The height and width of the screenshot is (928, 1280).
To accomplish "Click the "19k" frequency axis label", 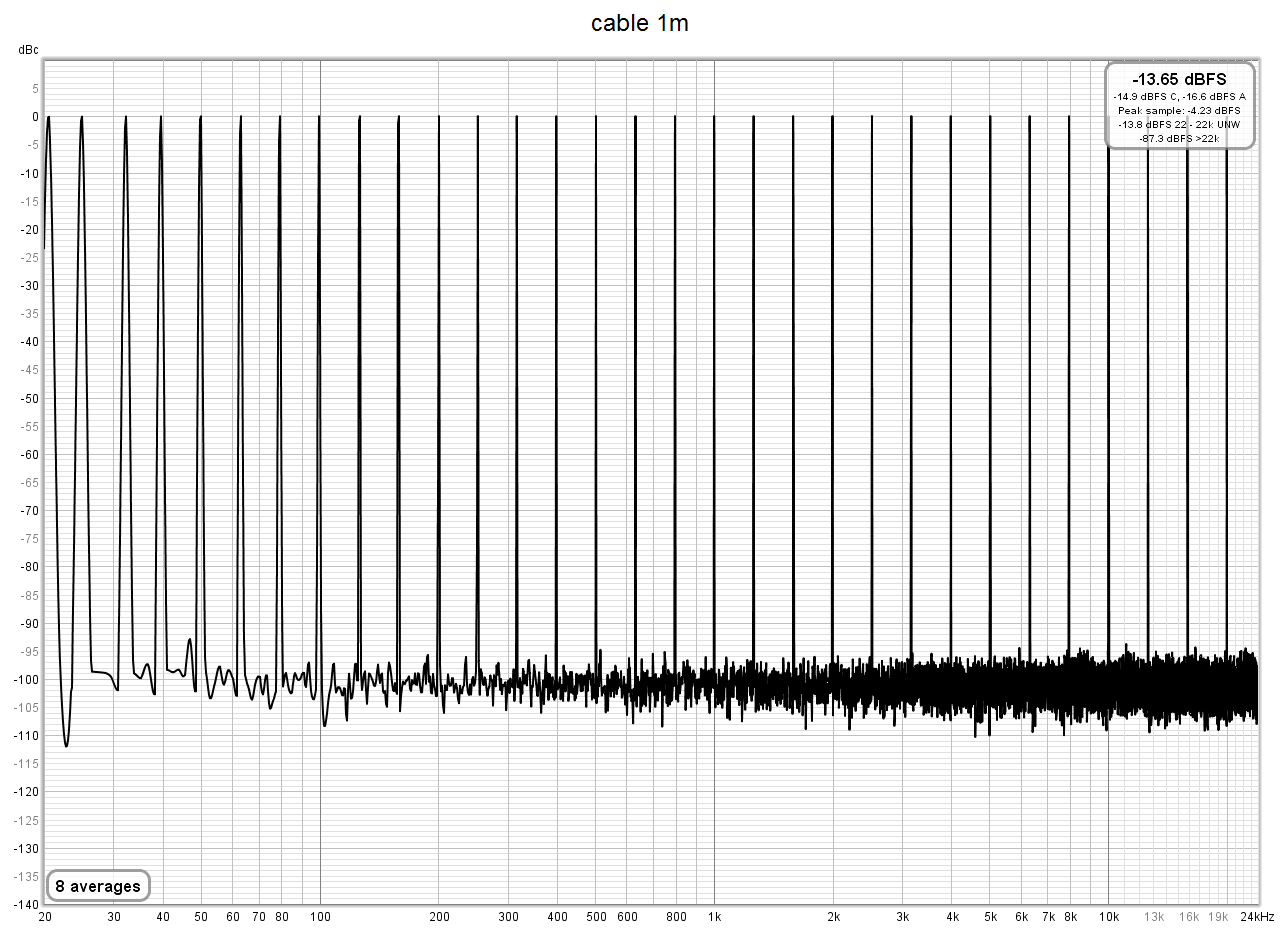I will [x=1218, y=916].
